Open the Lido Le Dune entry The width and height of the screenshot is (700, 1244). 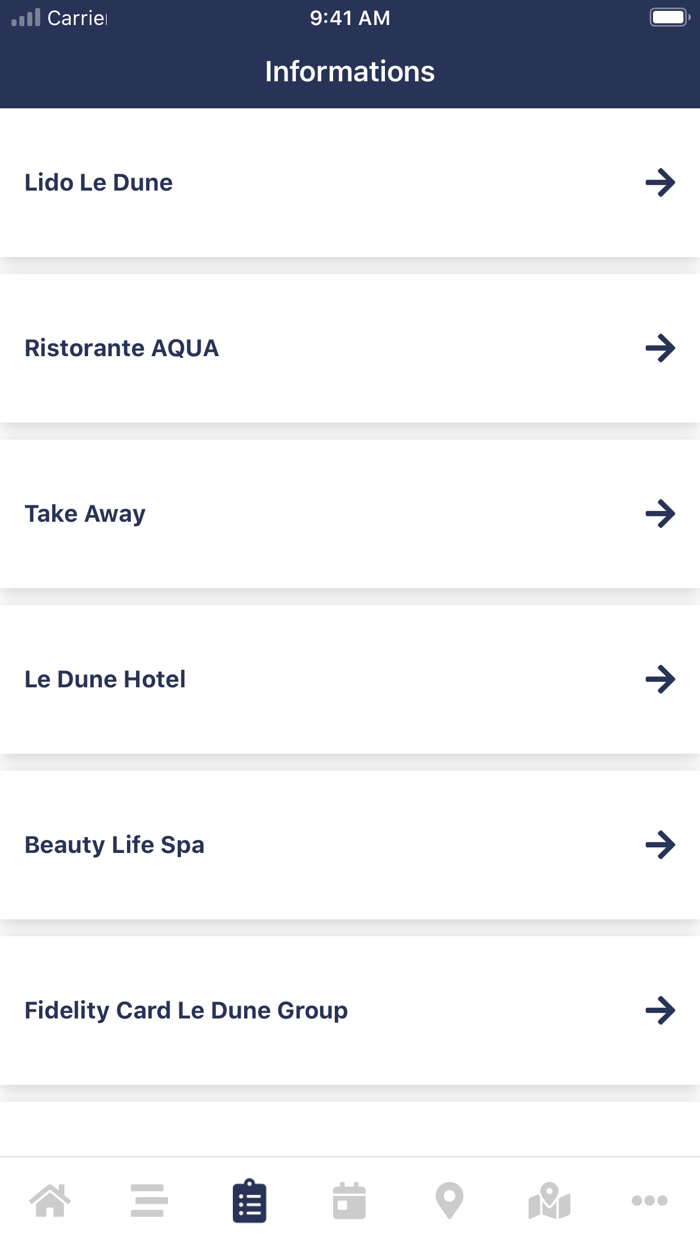99,182
